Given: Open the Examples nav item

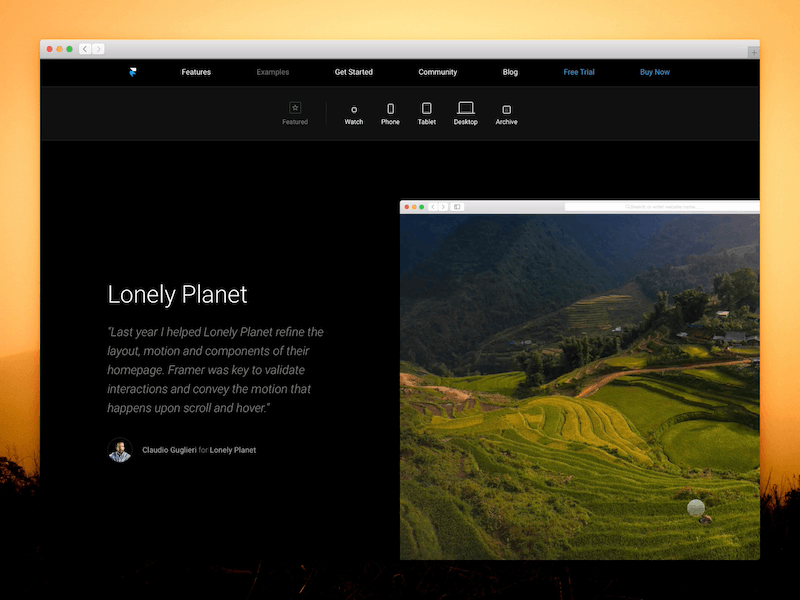Looking at the screenshot, I should pos(272,72).
